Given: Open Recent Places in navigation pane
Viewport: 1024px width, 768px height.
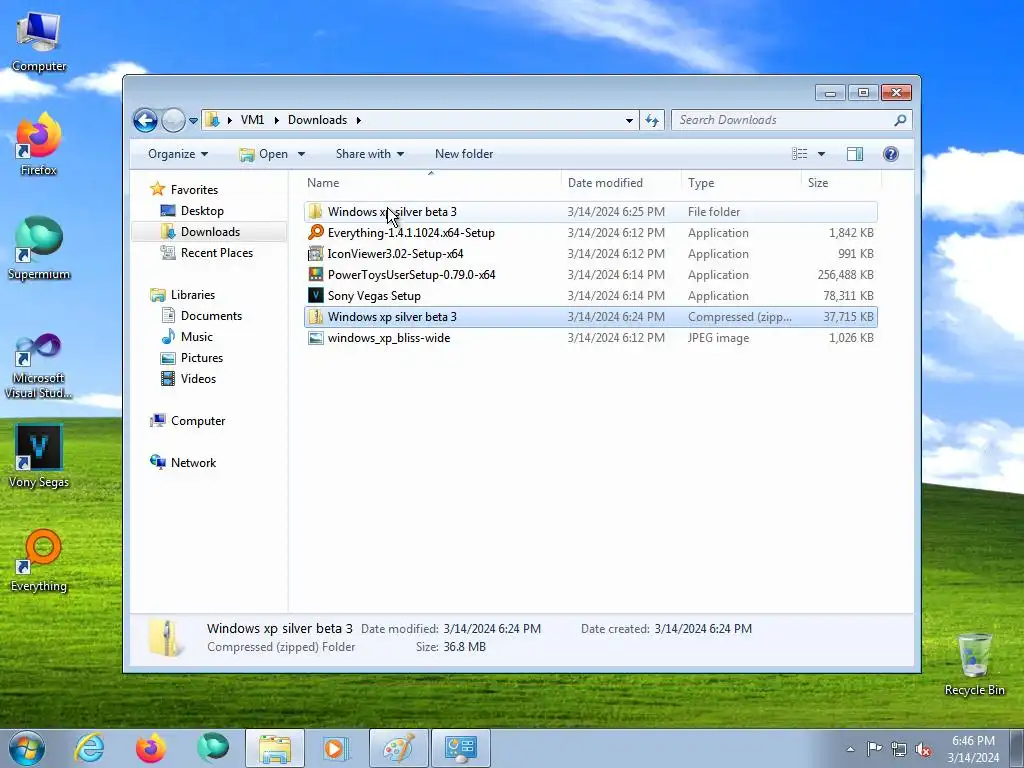Looking at the screenshot, I should click(x=216, y=253).
